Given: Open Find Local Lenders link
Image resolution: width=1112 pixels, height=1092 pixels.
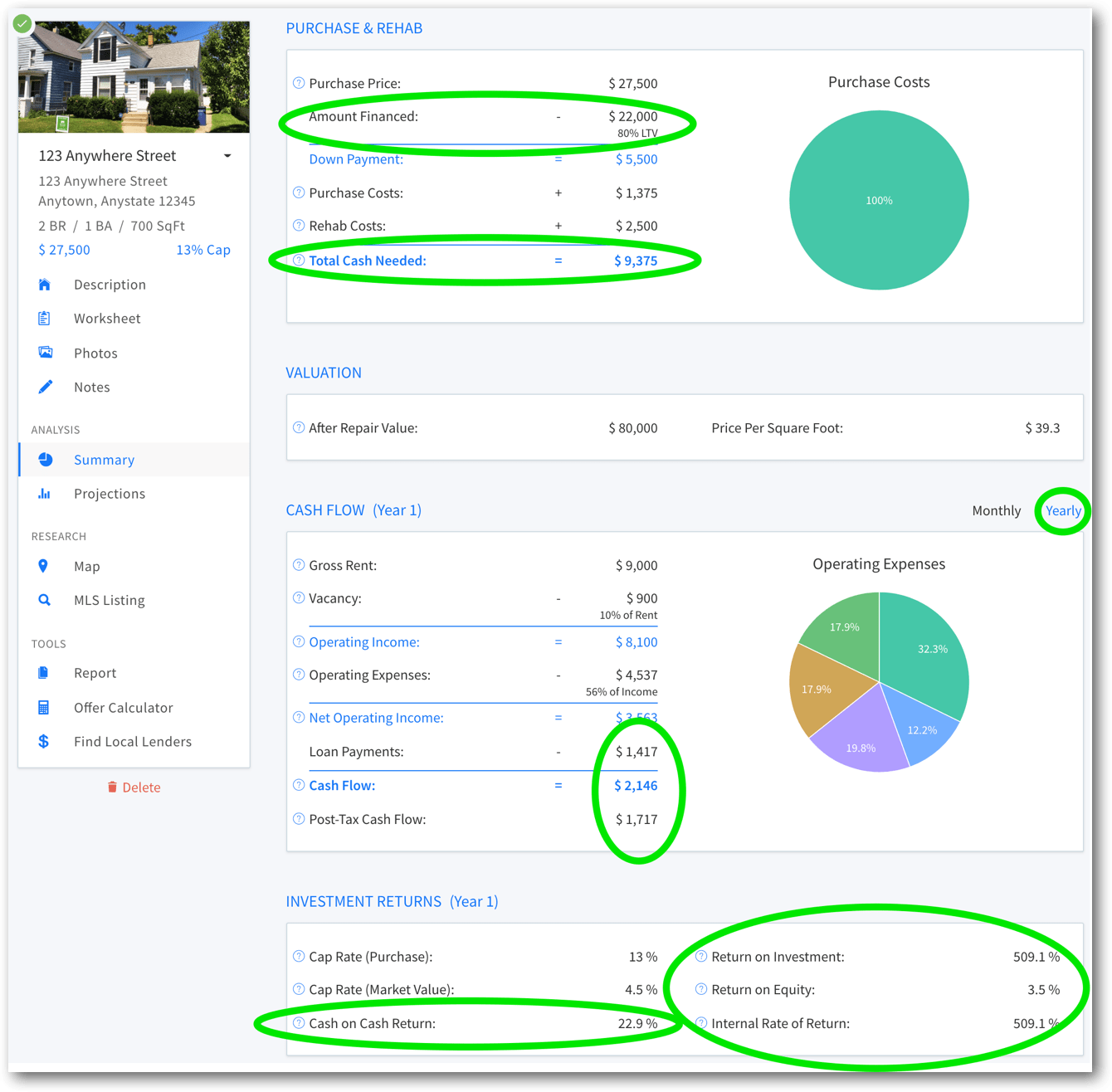Looking at the screenshot, I should pyautogui.click(x=134, y=742).
